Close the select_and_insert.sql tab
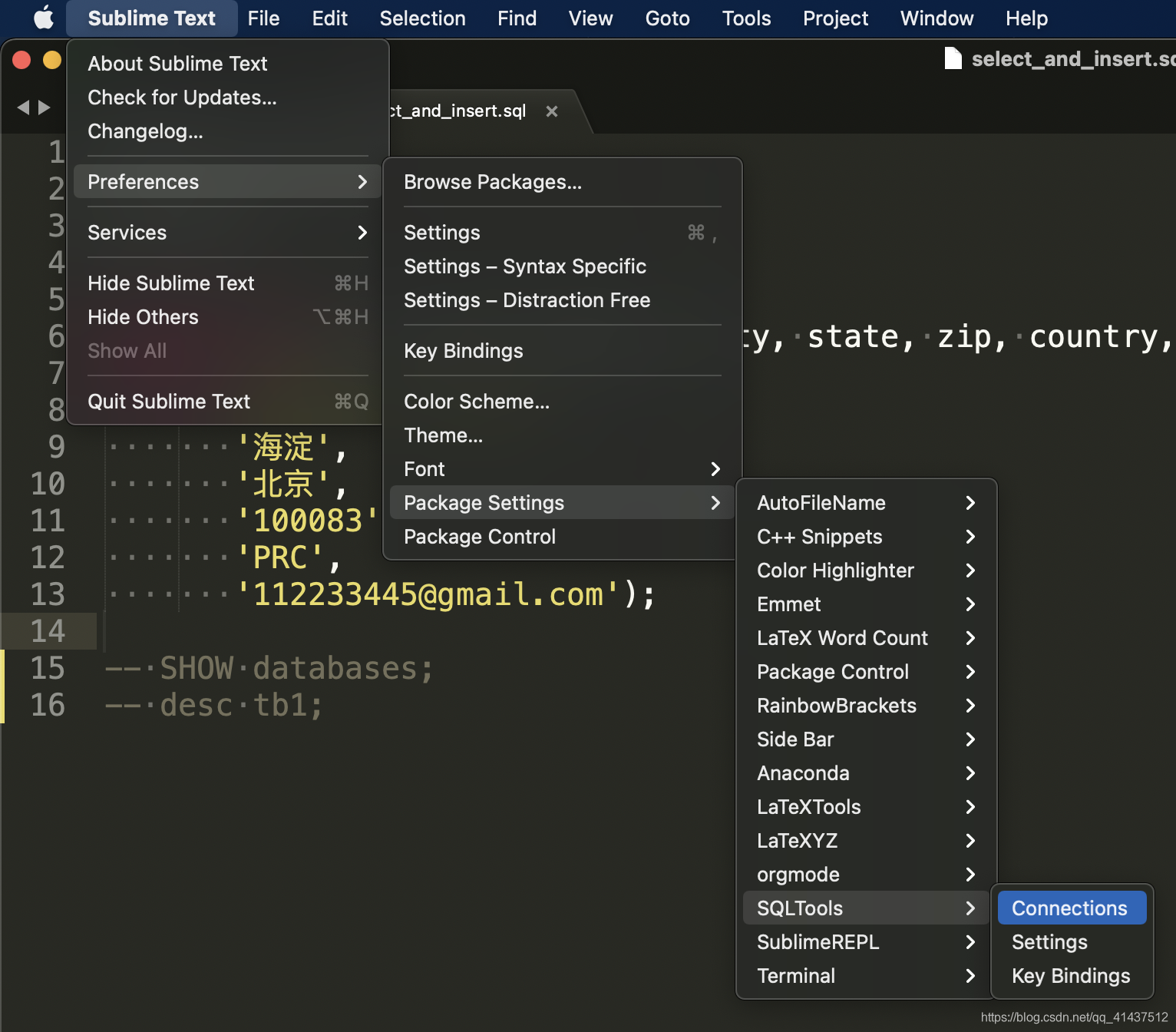 tap(551, 111)
